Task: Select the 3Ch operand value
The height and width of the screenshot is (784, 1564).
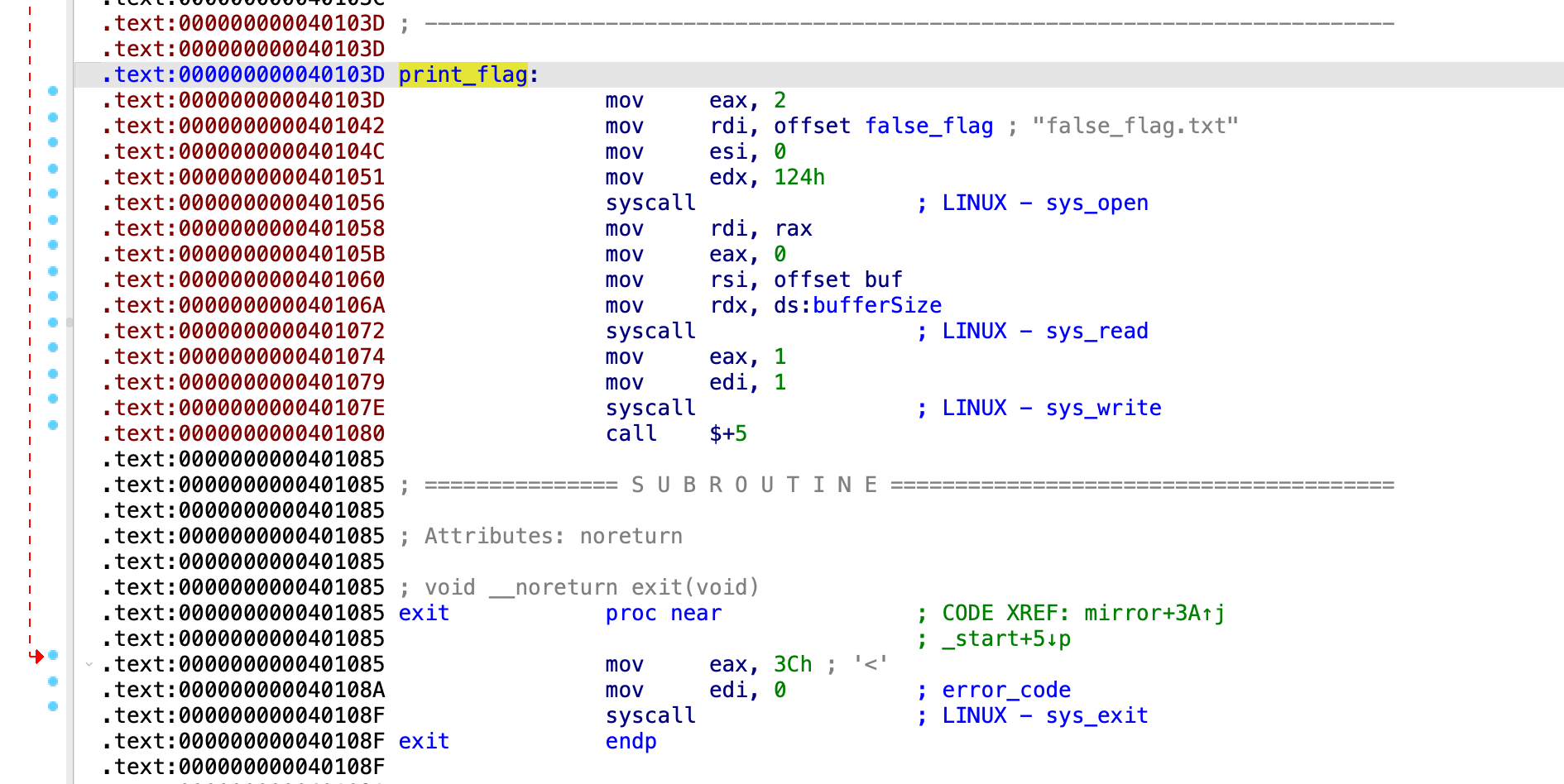Action: pos(793,664)
